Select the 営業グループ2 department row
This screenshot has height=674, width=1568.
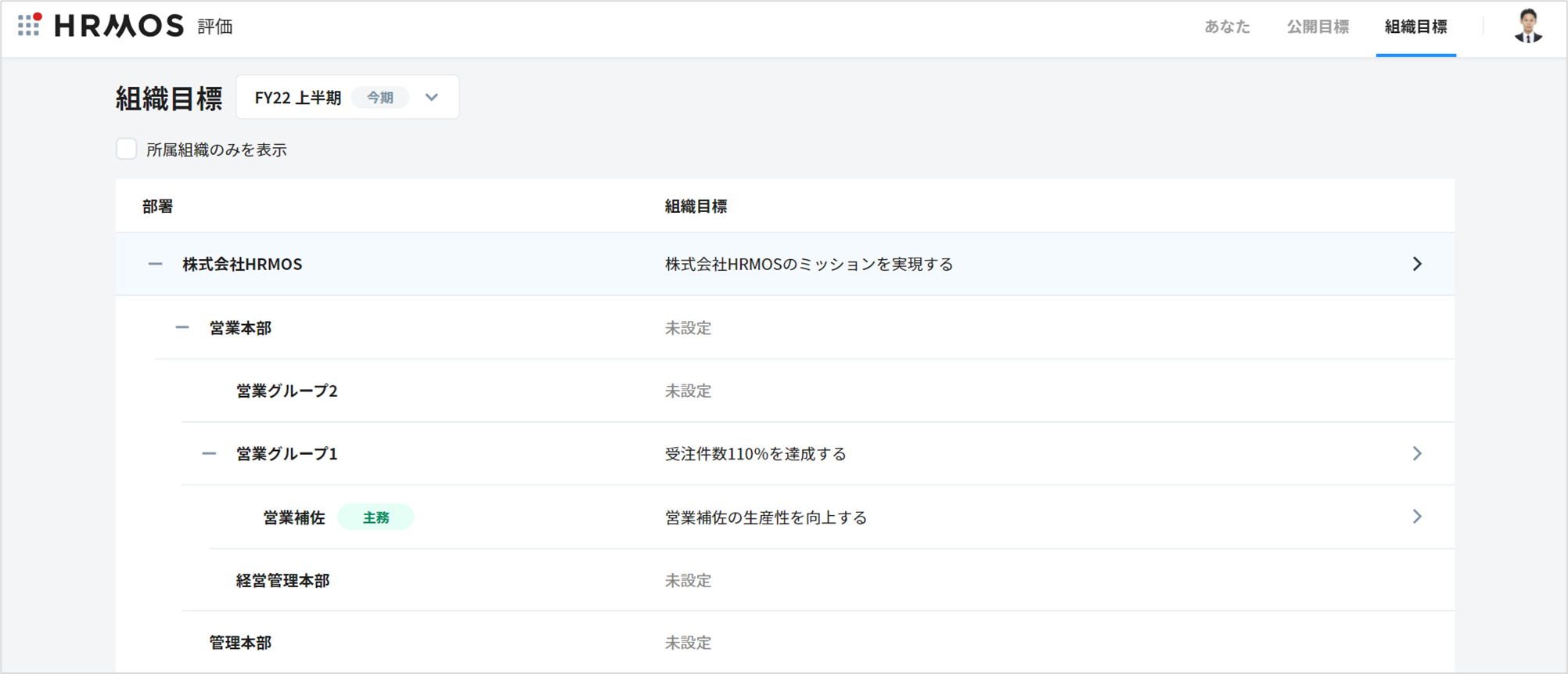pos(286,391)
